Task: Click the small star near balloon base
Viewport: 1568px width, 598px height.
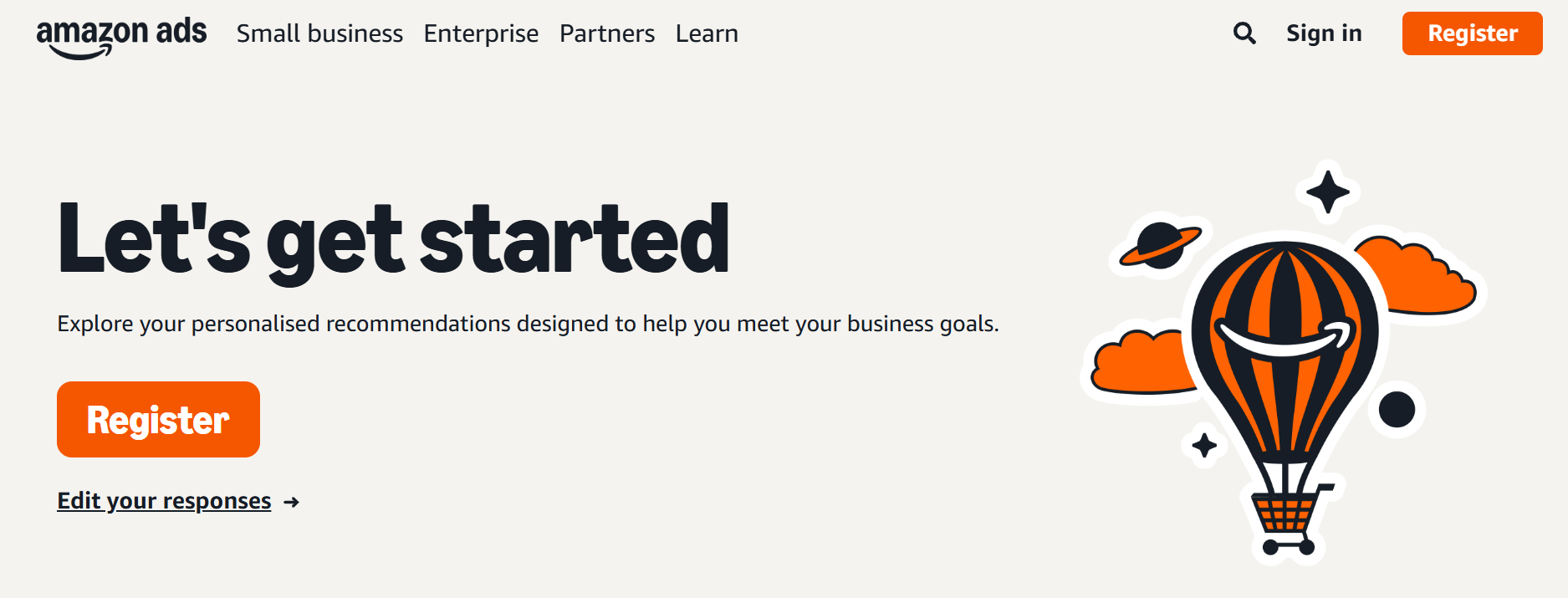Action: pos(1204,445)
